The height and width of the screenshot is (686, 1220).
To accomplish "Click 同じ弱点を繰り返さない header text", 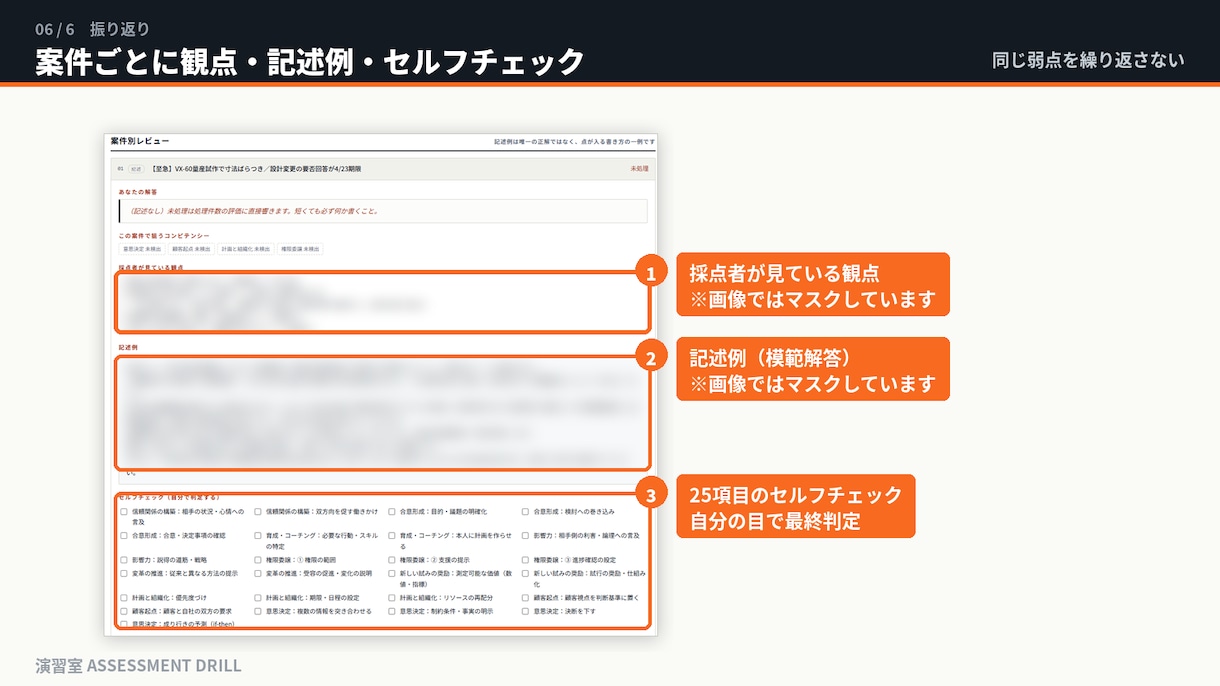I will coord(1088,60).
